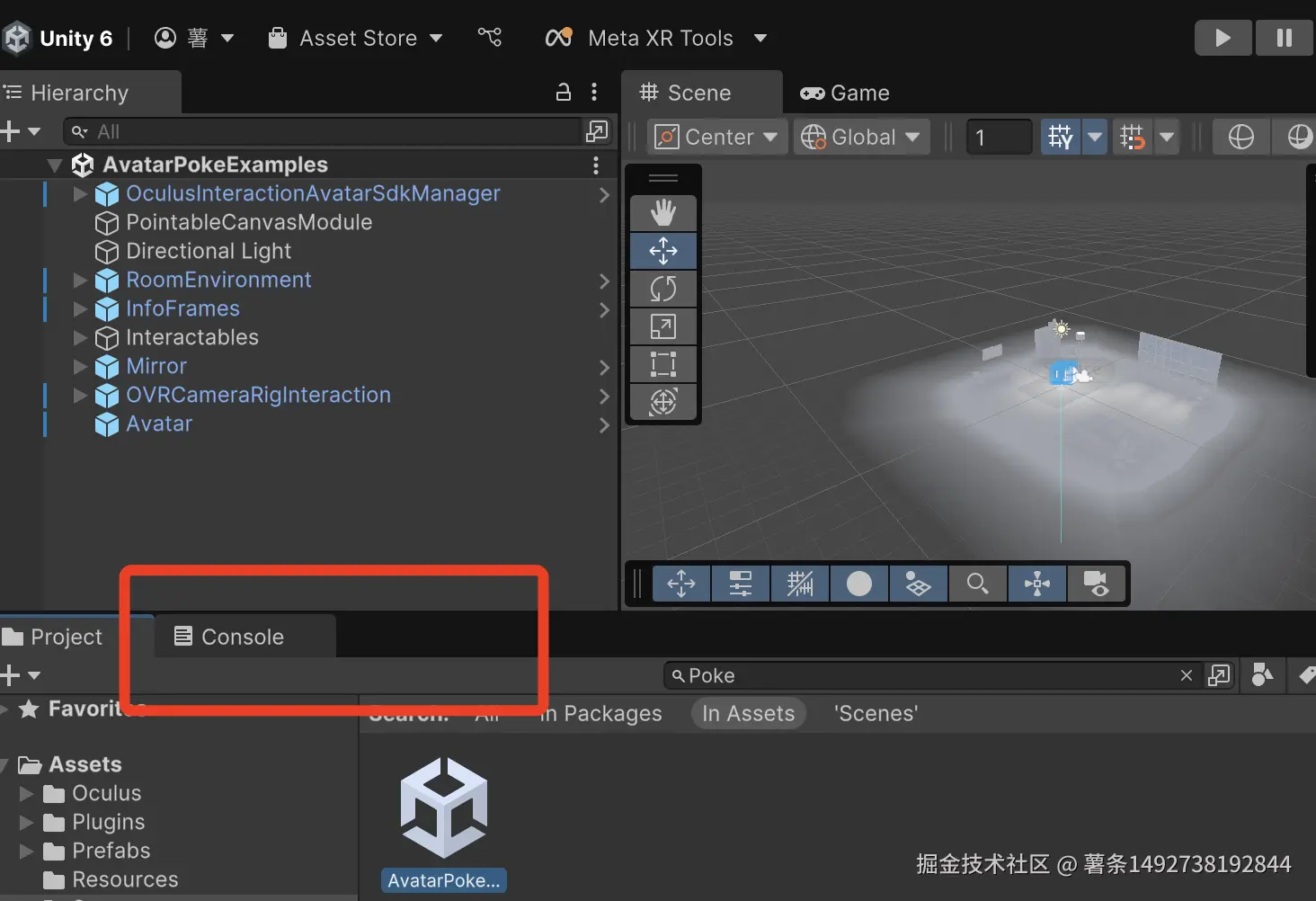Image resolution: width=1316 pixels, height=901 pixels.
Task: Filter search to In Assets
Action: (748, 713)
